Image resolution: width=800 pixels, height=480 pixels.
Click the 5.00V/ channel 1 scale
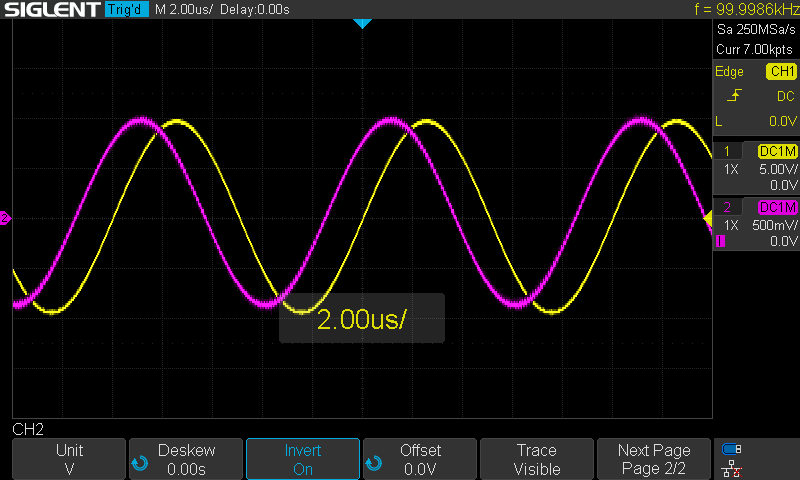click(778, 169)
